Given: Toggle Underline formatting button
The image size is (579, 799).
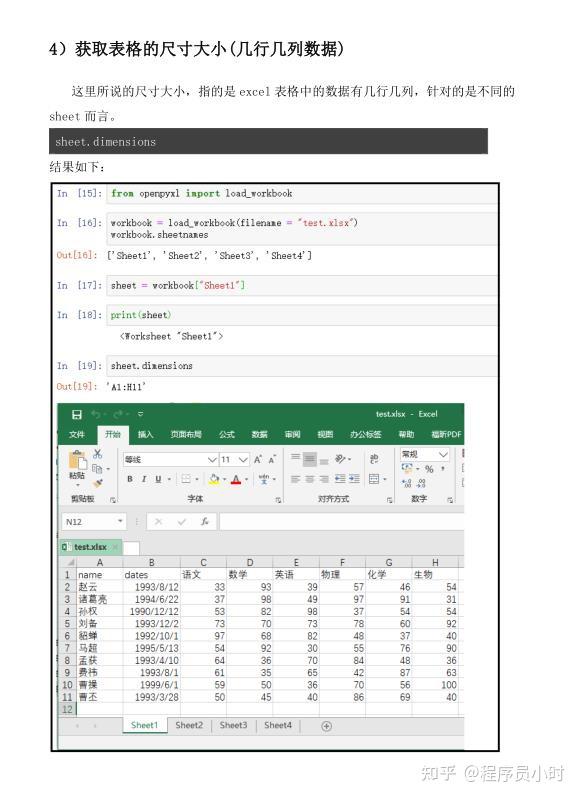Looking at the screenshot, I should [x=158, y=479].
